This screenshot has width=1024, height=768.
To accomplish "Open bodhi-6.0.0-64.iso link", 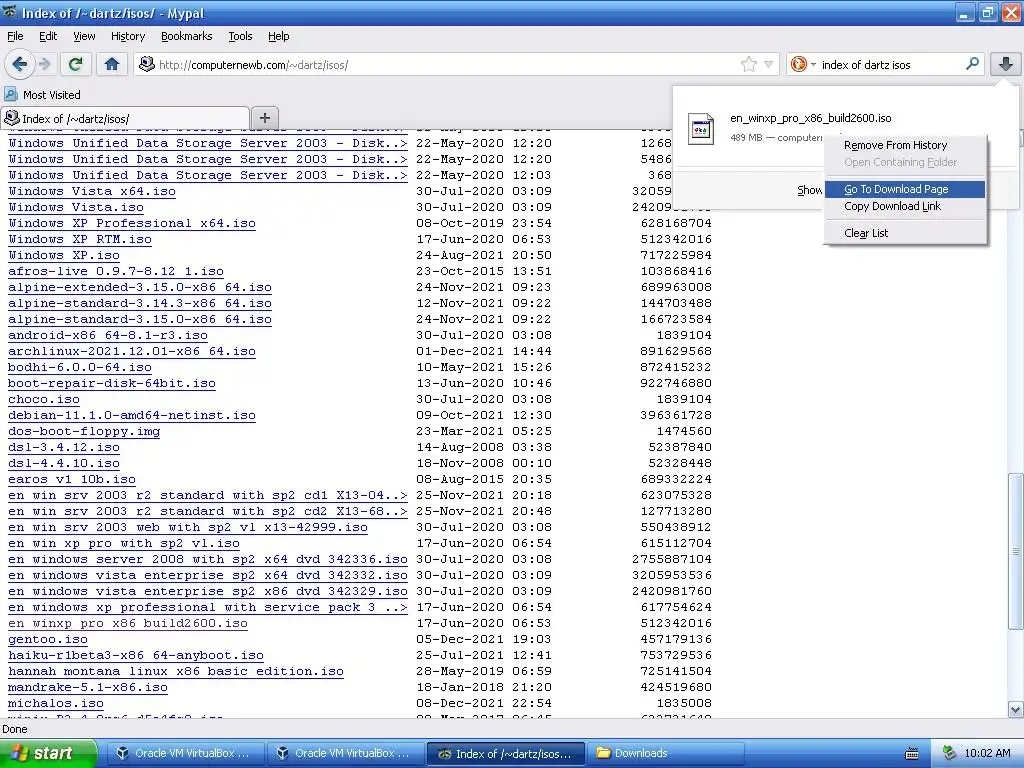I will pyautogui.click(x=80, y=367).
